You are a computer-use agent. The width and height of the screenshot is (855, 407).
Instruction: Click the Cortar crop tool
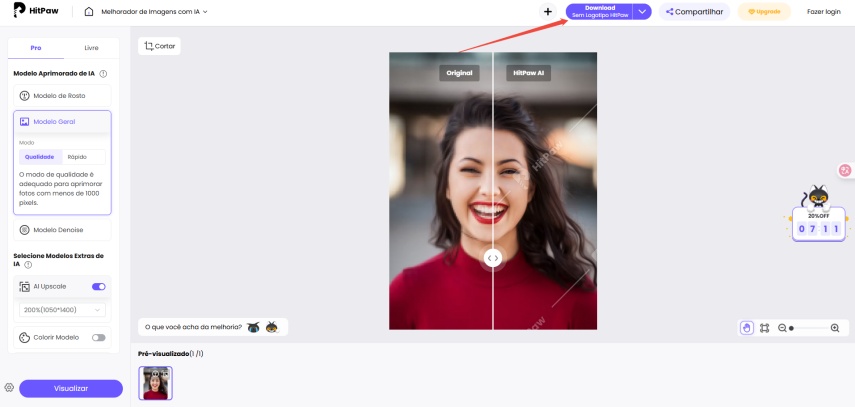pos(159,46)
